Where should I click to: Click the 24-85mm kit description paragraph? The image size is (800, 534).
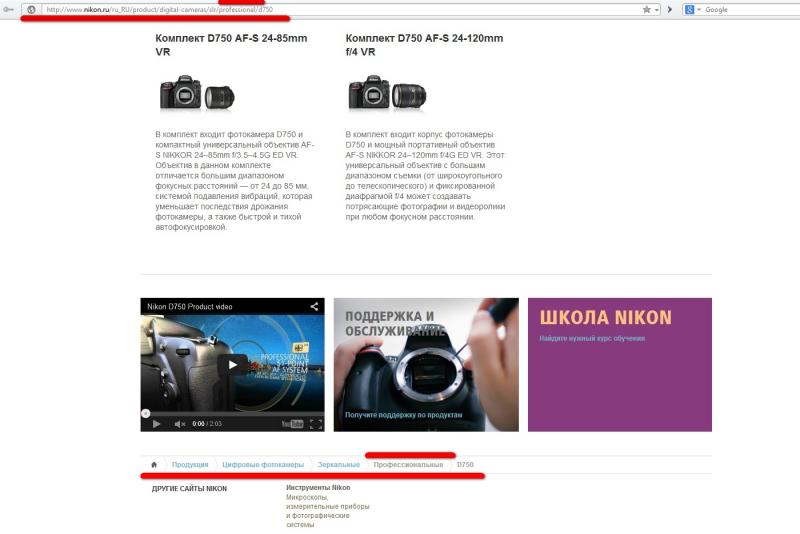tap(235, 181)
